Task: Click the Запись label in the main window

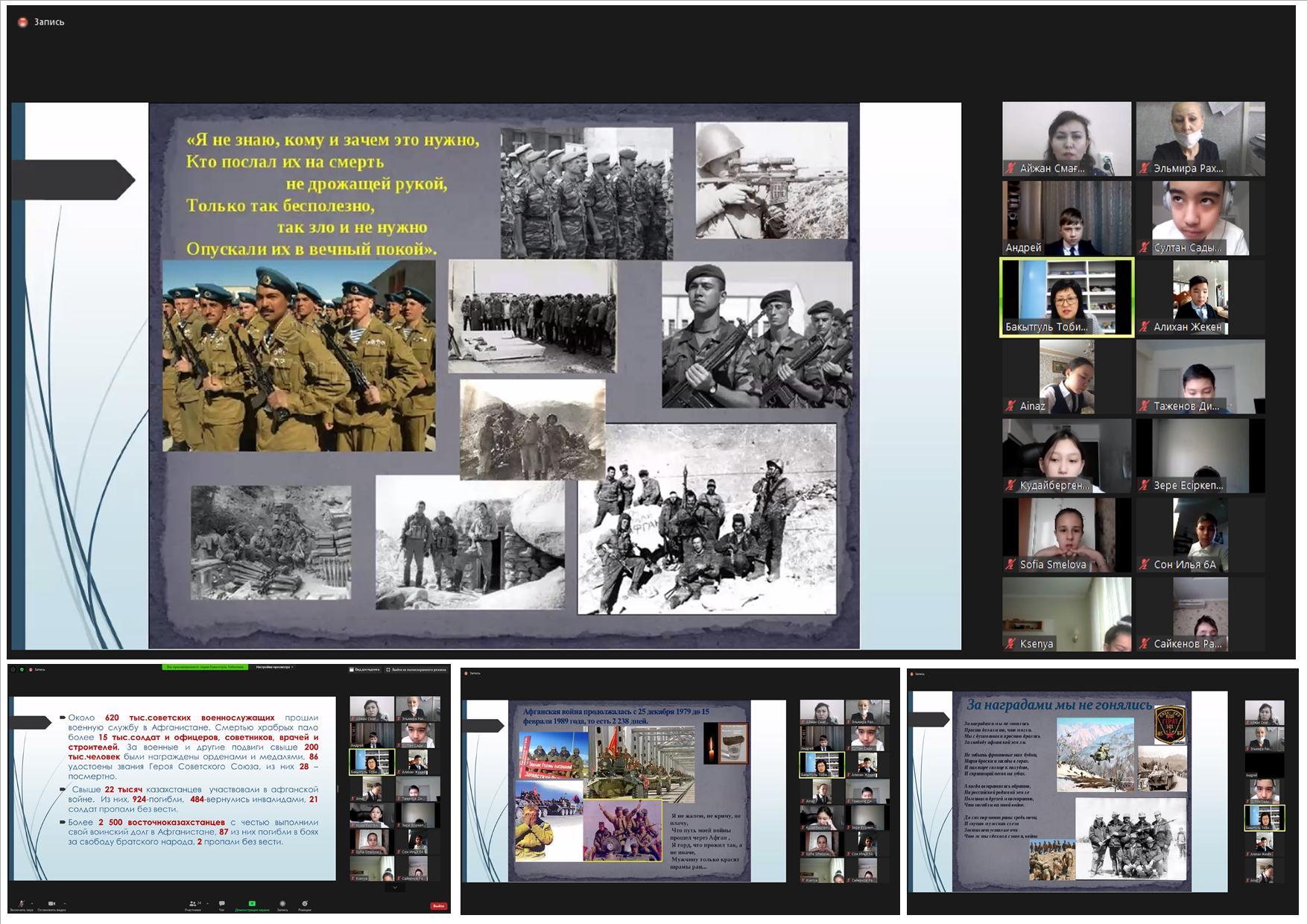Action: coord(49,22)
